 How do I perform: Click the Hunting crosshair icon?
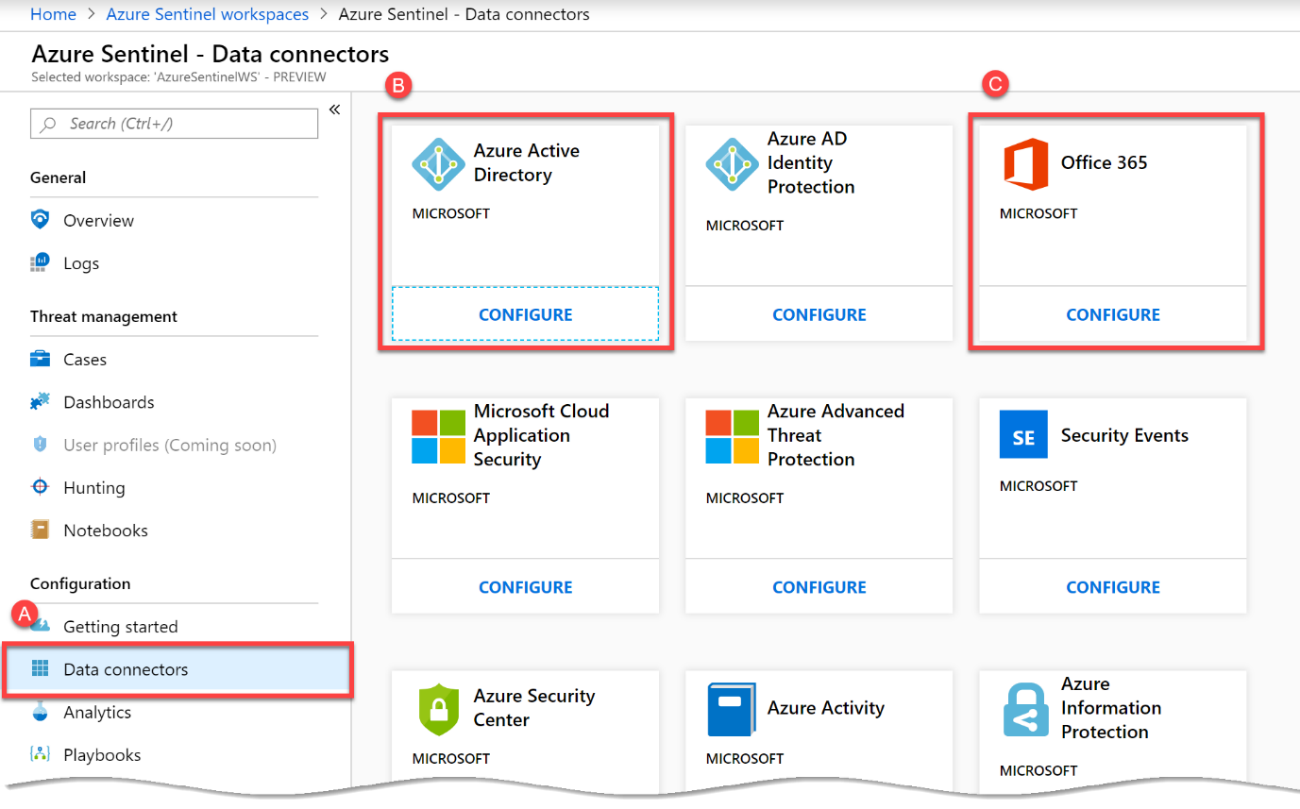[40, 488]
